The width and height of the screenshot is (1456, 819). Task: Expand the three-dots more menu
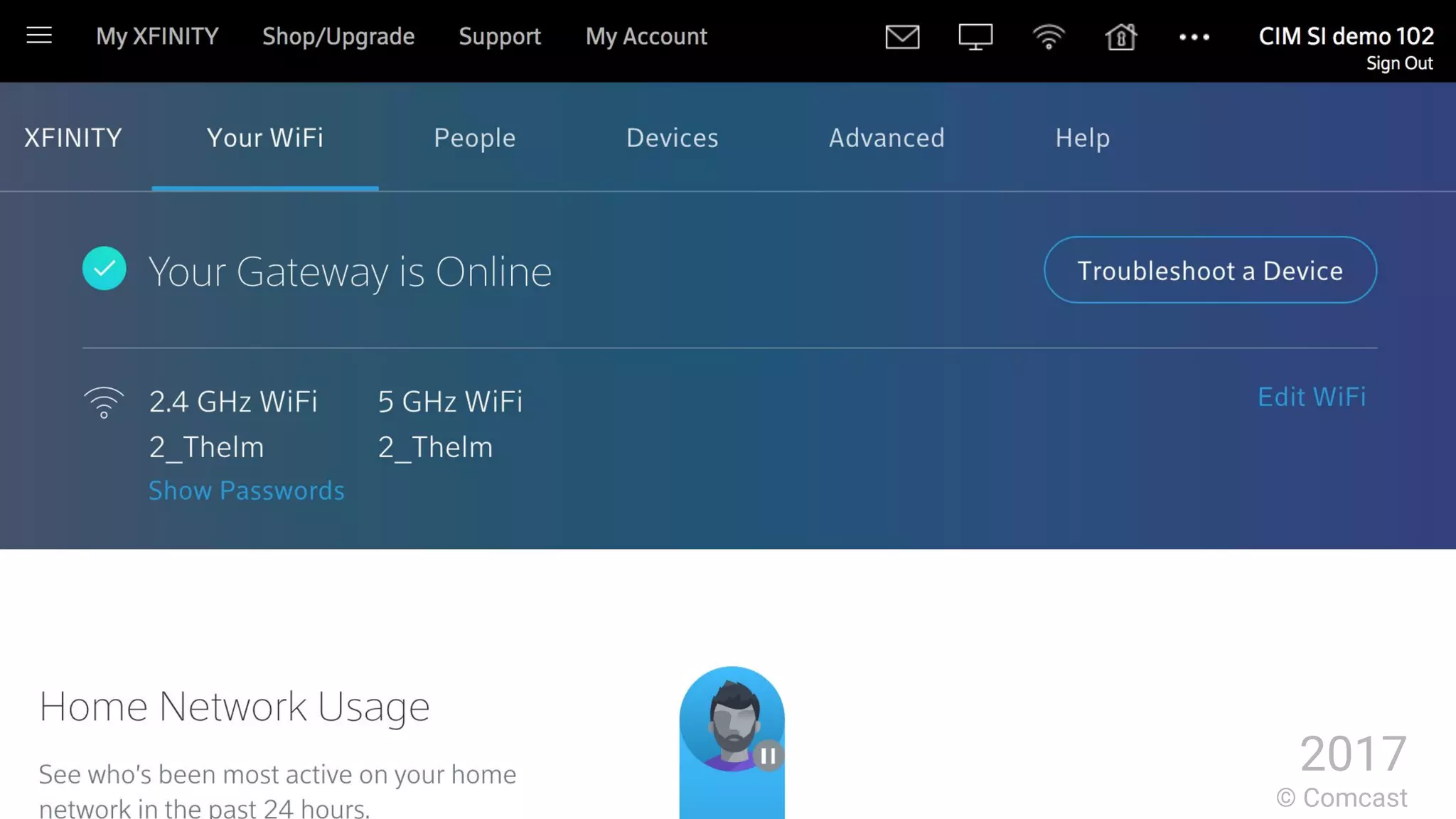click(1194, 37)
